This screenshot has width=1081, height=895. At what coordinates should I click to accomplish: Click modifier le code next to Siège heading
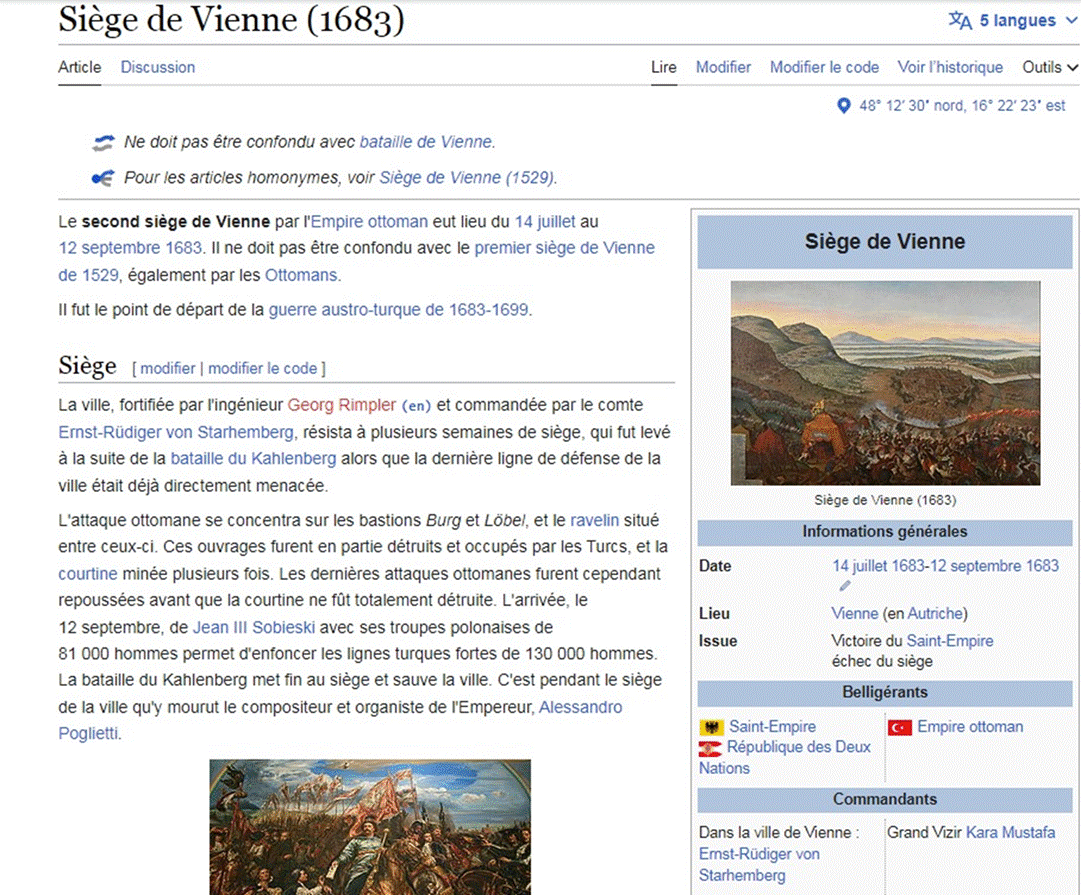point(263,368)
